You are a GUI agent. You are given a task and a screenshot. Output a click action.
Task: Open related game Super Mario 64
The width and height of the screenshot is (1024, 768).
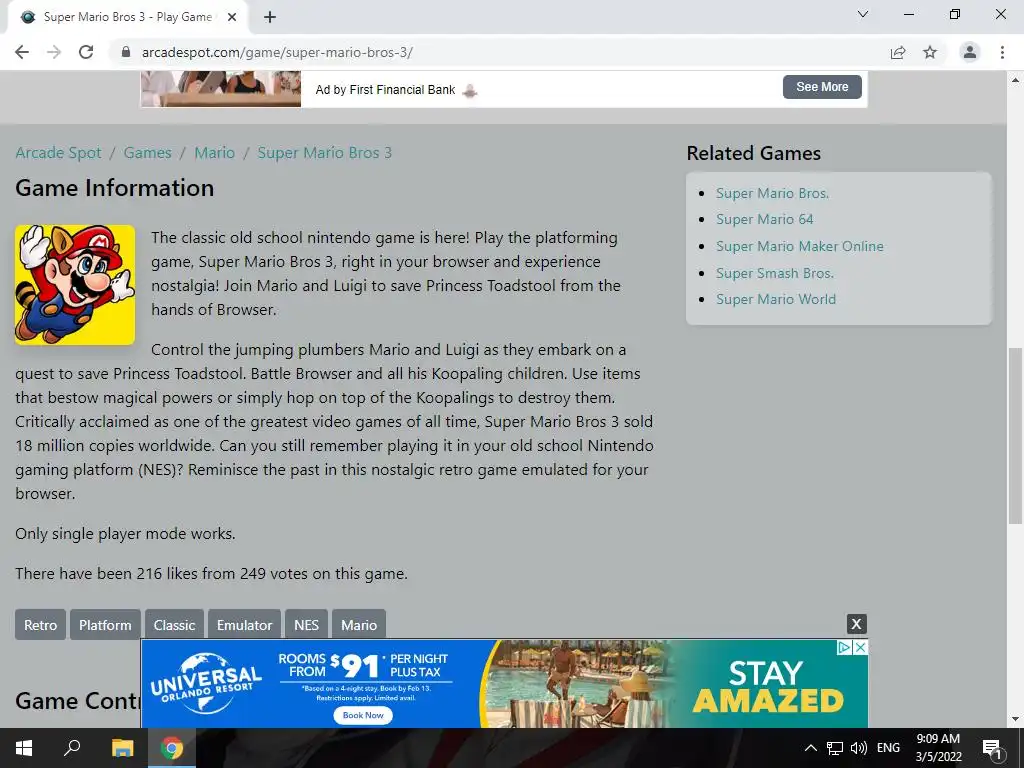(765, 219)
